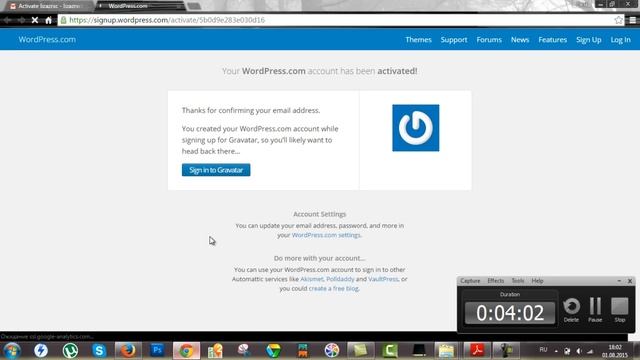
Task: Go to the browser home page icon
Action: [49, 20]
